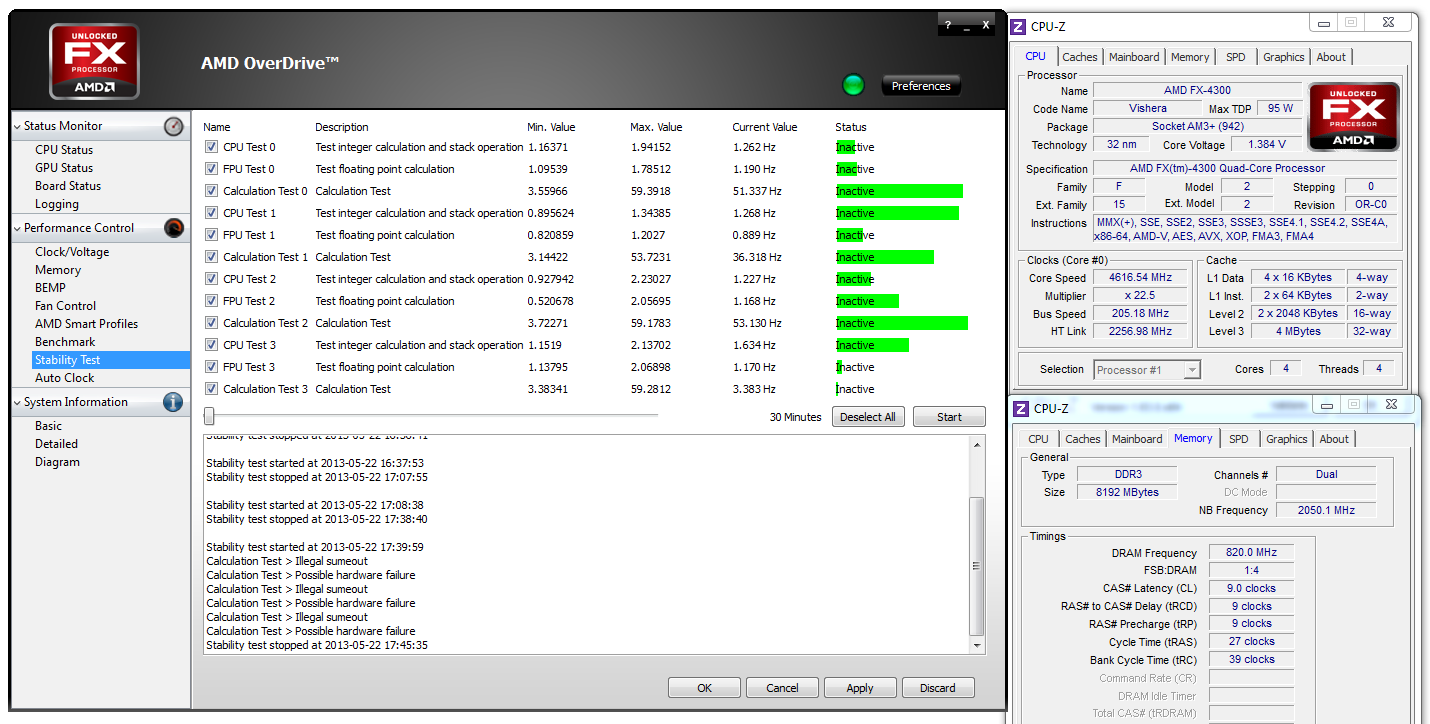Open About tab in upper CPU-Z

tap(1331, 57)
